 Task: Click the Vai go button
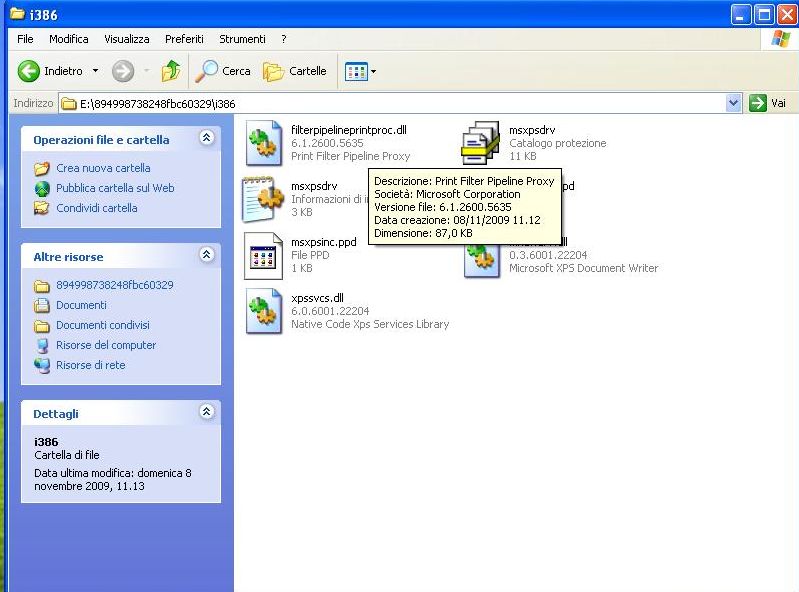click(768, 103)
